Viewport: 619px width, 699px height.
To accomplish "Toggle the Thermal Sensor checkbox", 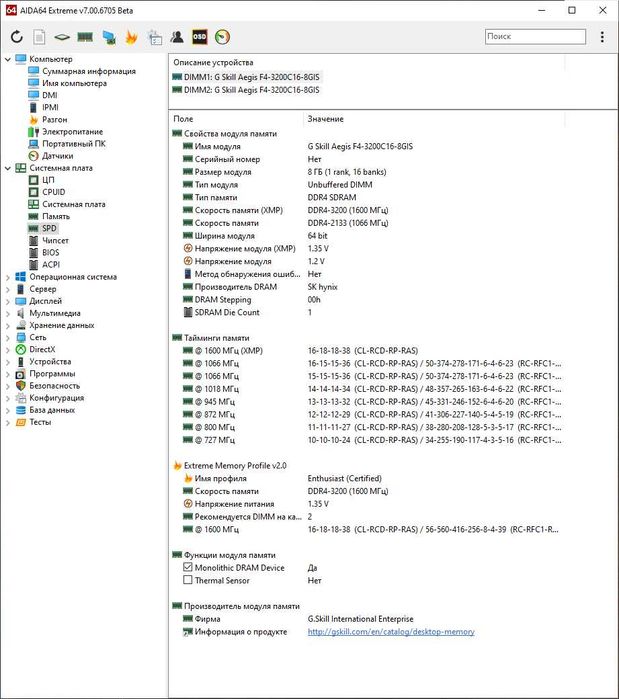I will pyautogui.click(x=188, y=580).
